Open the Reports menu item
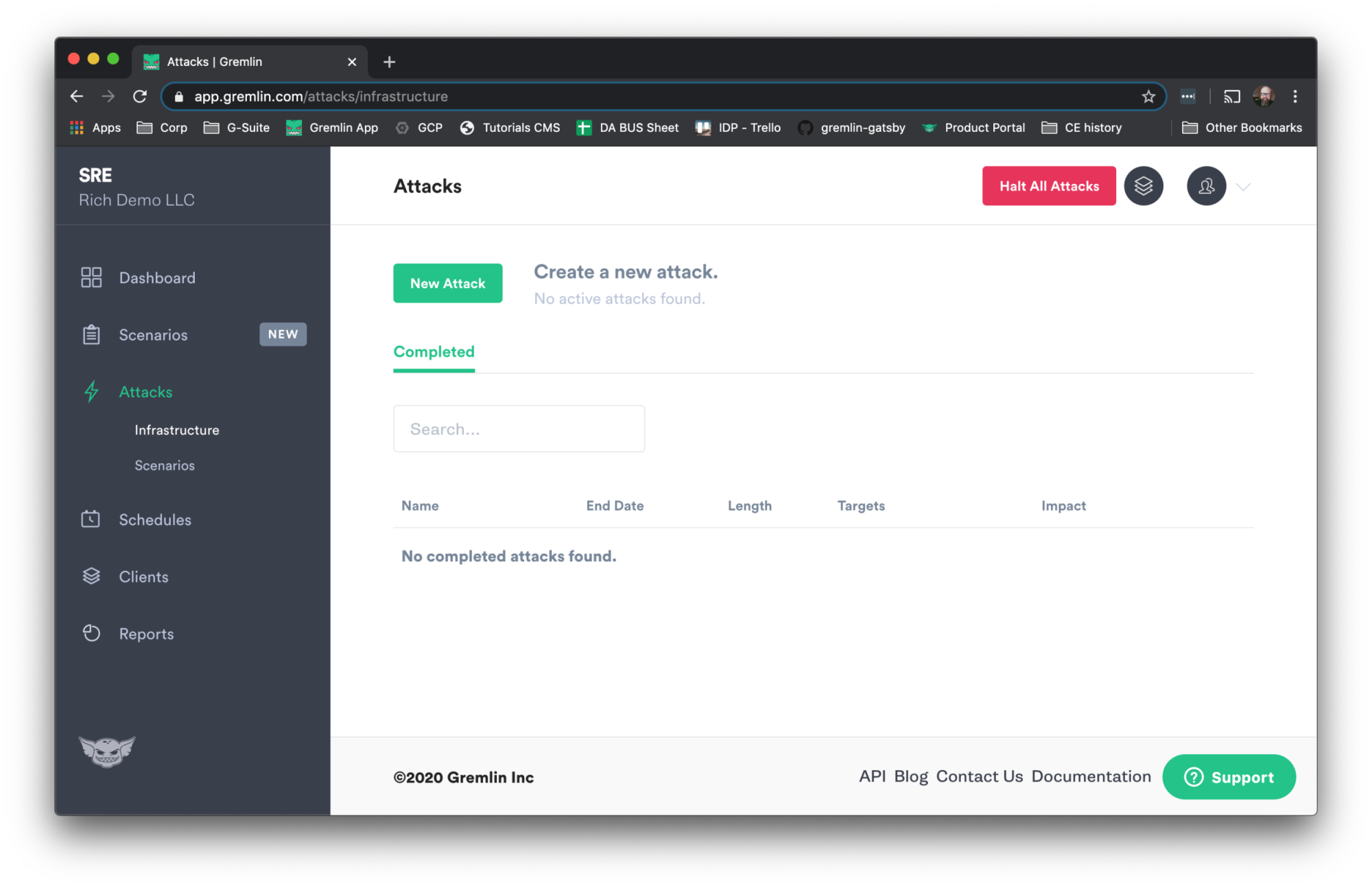The image size is (1372, 888). (146, 633)
